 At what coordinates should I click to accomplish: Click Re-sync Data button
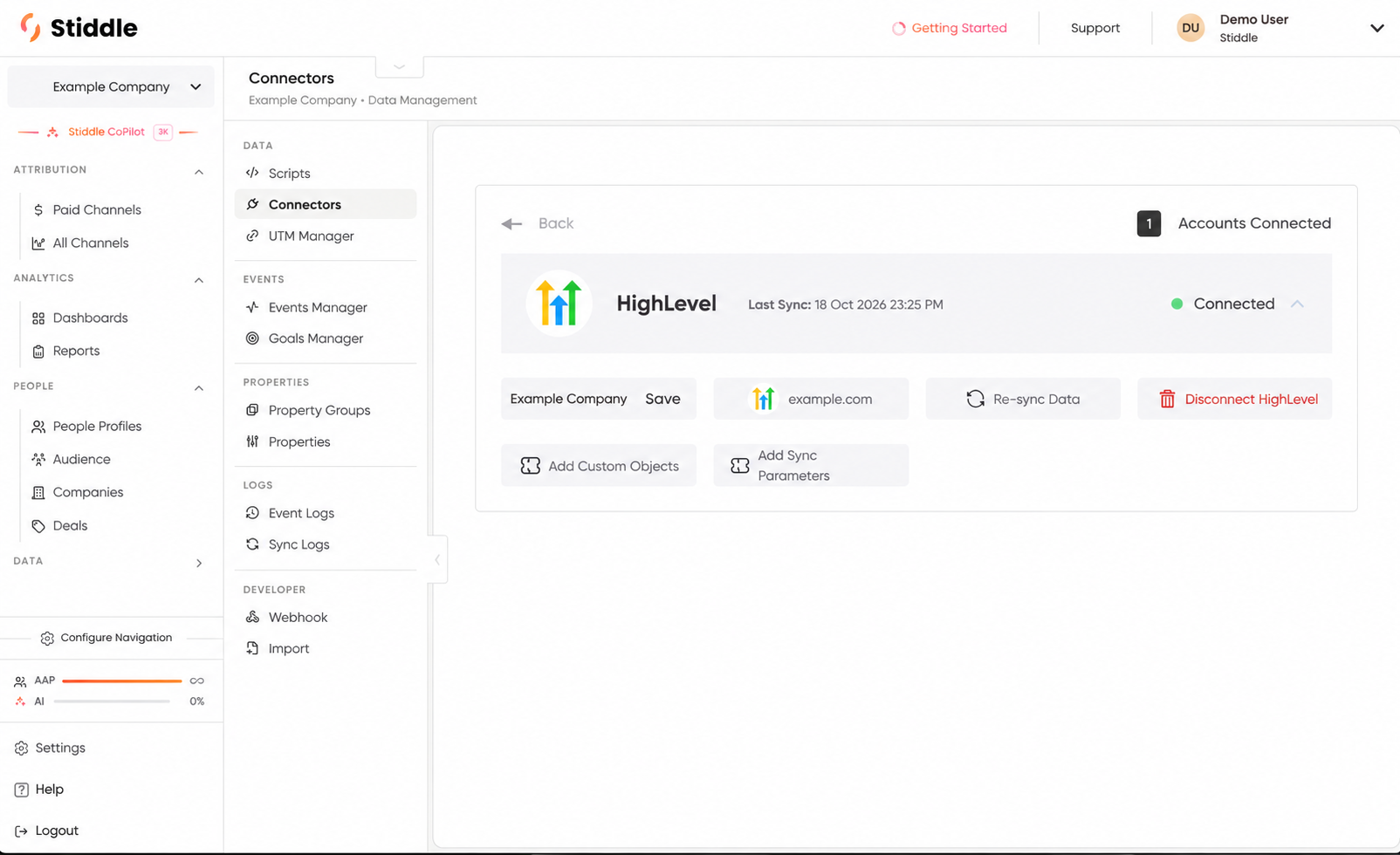pyautogui.click(x=1023, y=399)
